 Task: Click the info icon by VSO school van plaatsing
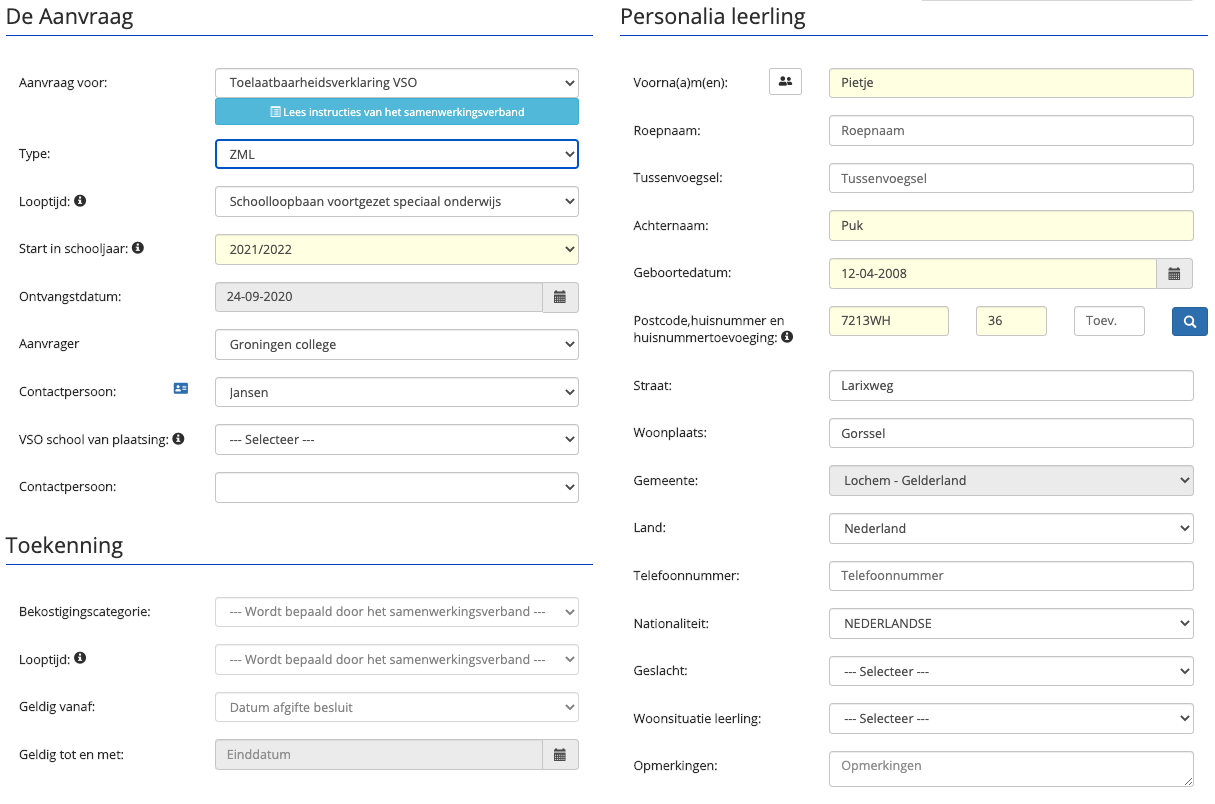pyautogui.click(x=178, y=438)
